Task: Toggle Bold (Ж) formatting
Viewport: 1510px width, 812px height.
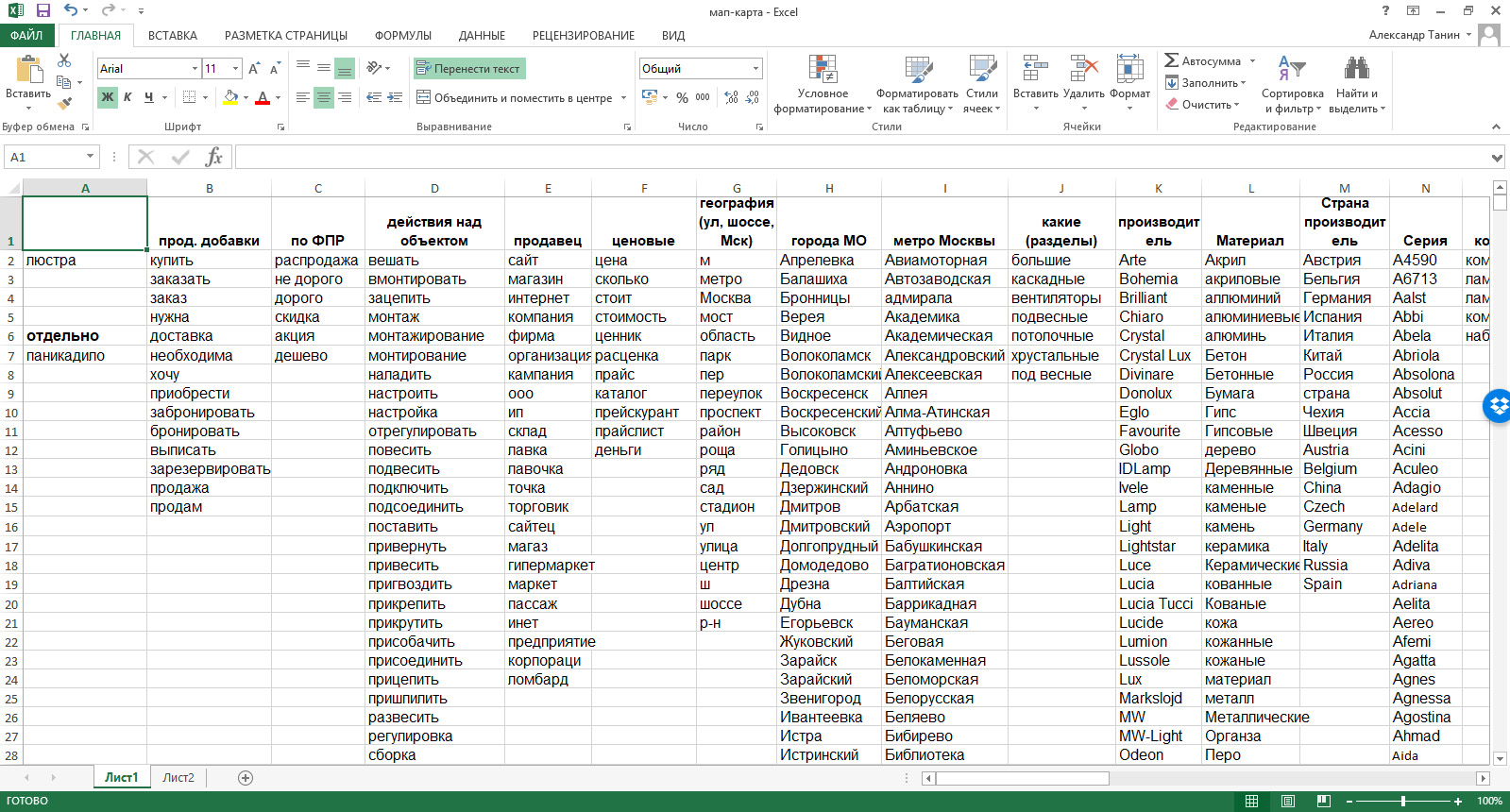Action: [108, 97]
